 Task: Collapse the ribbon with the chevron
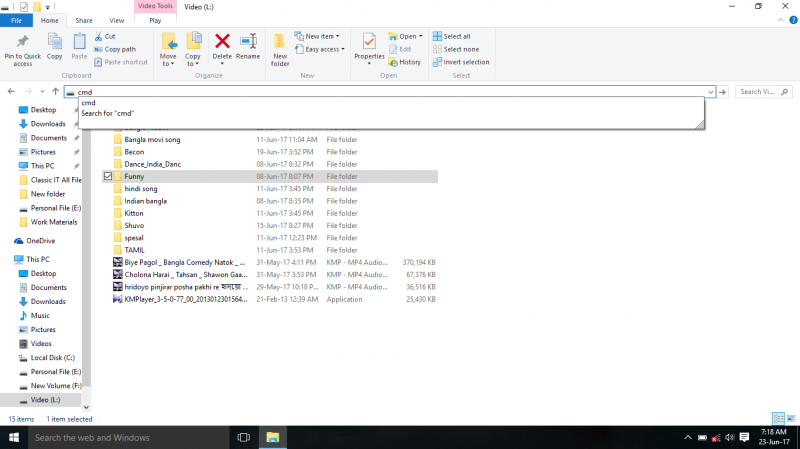(x=781, y=20)
